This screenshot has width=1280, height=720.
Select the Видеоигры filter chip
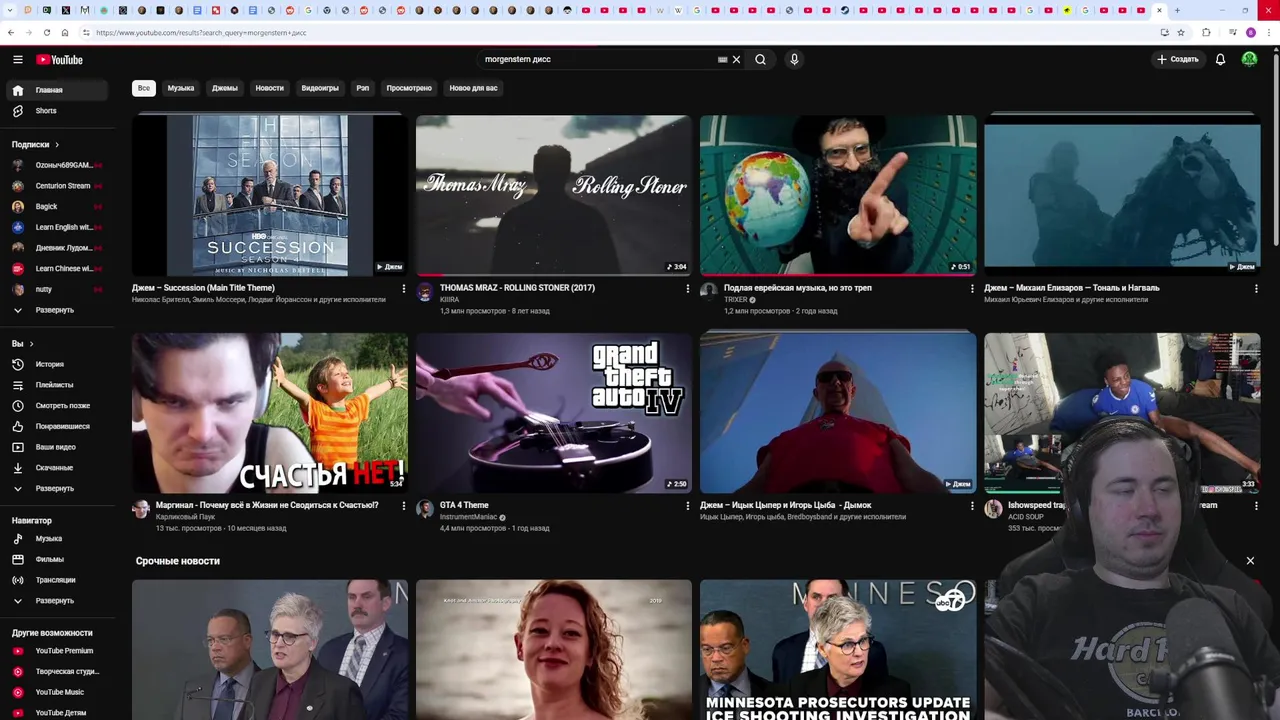[320, 88]
